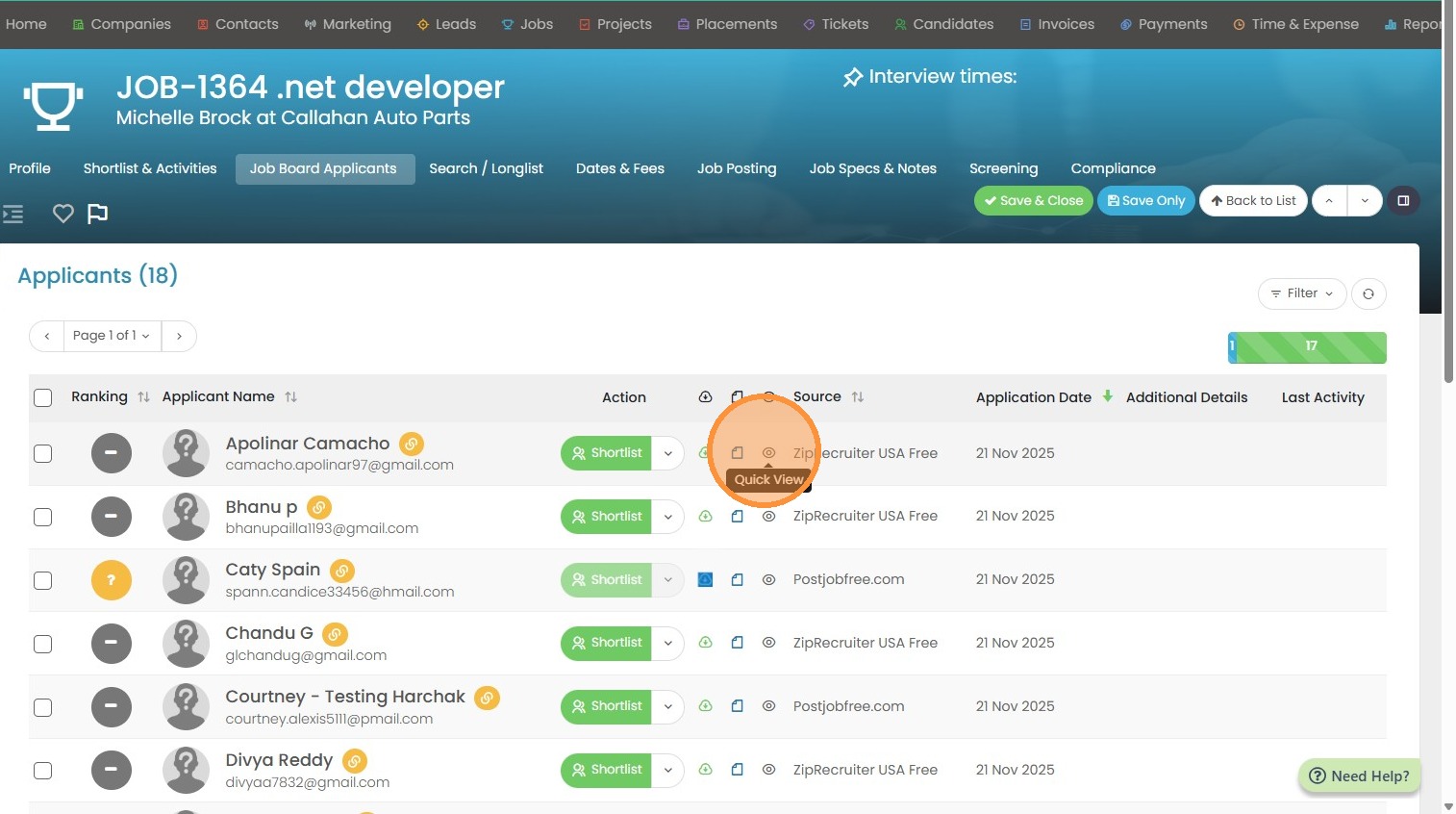Check the box for Courtney - Testing Harchak
Screen dimensions: 1456x814
pos(43,707)
